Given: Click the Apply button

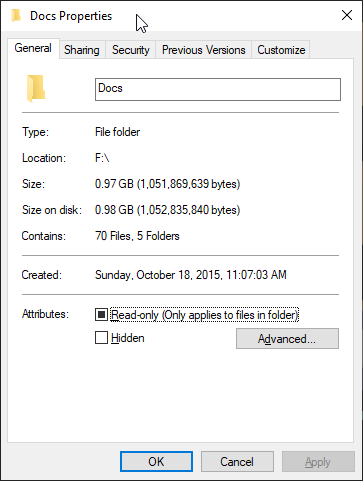Looking at the screenshot, I should point(318,462).
